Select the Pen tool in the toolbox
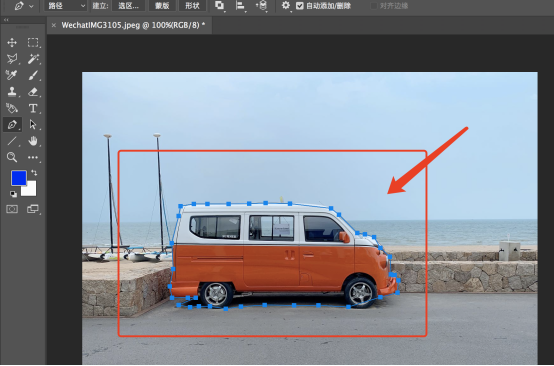This screenshot has width=554, height=366. click(x=12, y=124)
